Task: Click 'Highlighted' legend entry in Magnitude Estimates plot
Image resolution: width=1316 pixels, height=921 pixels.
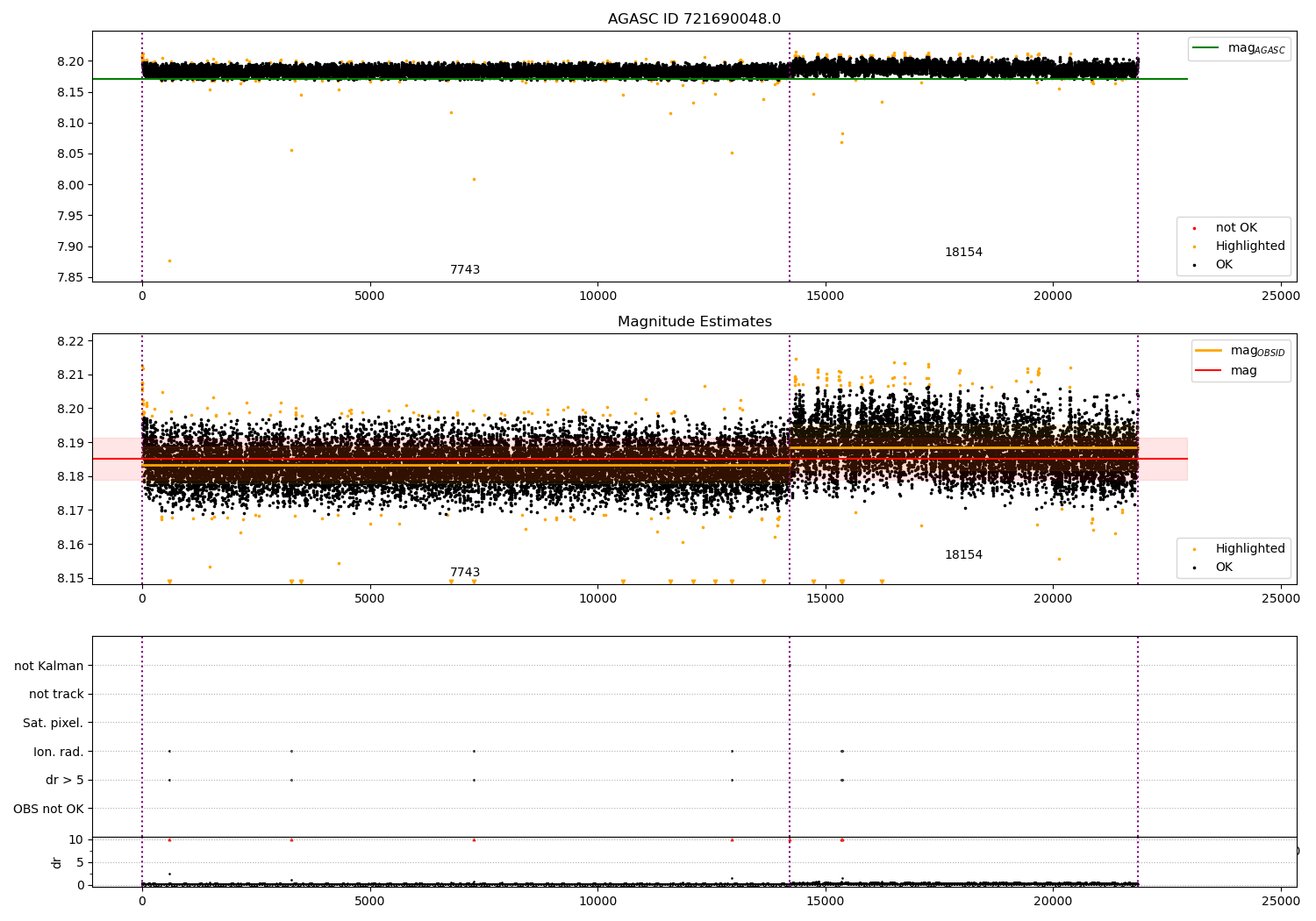Action: (x=1249, y=549)
